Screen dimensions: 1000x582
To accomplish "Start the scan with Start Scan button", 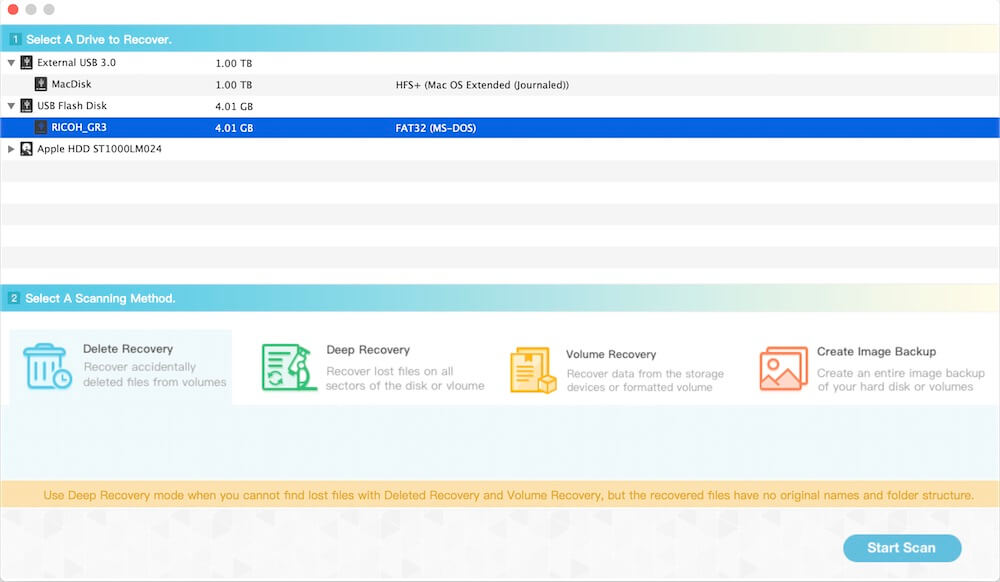I will [x=902, y=548].
